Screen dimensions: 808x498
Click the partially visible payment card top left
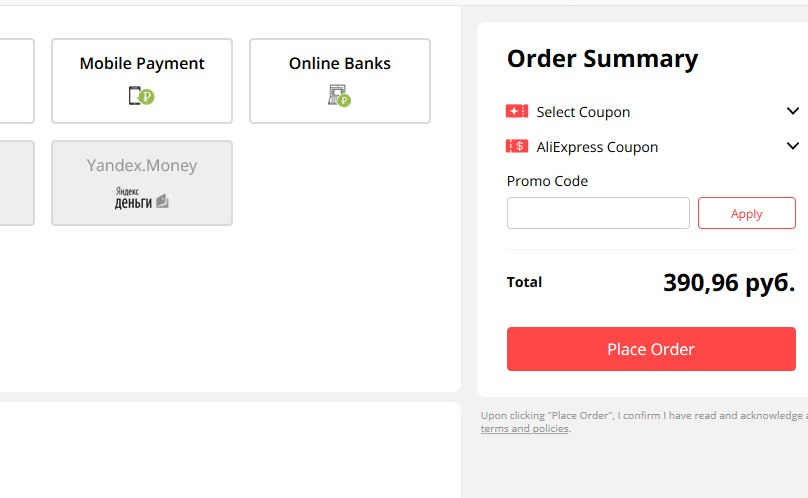(x=17, y=81)
